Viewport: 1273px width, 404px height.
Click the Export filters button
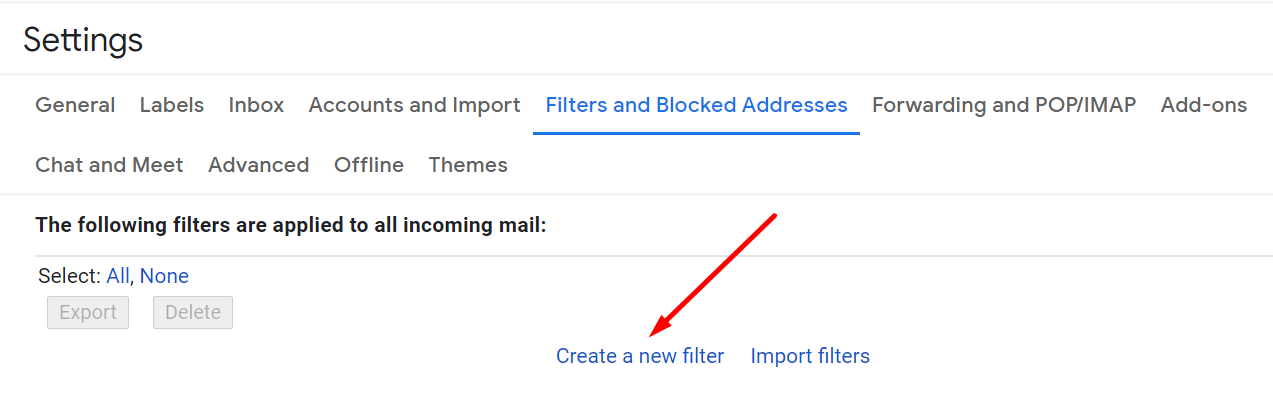coord(88,312)
